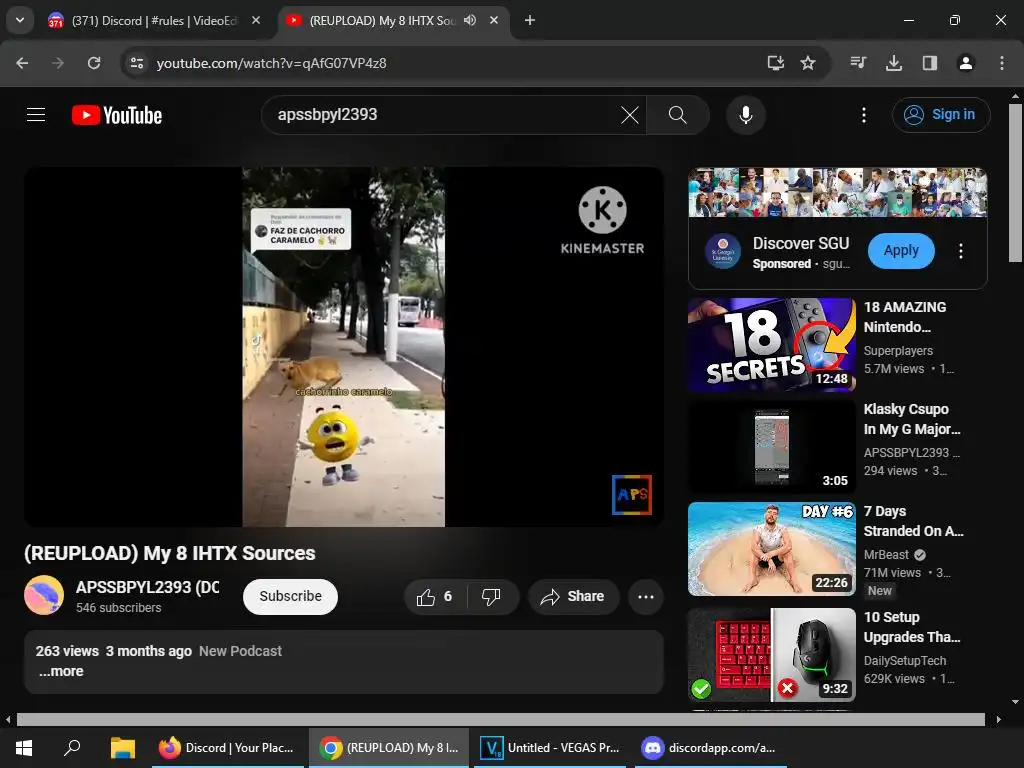This screenshot has height=768, width=1024.
Task: Switch to discordapp.com window in taskbar
Action: pos(710,748)
